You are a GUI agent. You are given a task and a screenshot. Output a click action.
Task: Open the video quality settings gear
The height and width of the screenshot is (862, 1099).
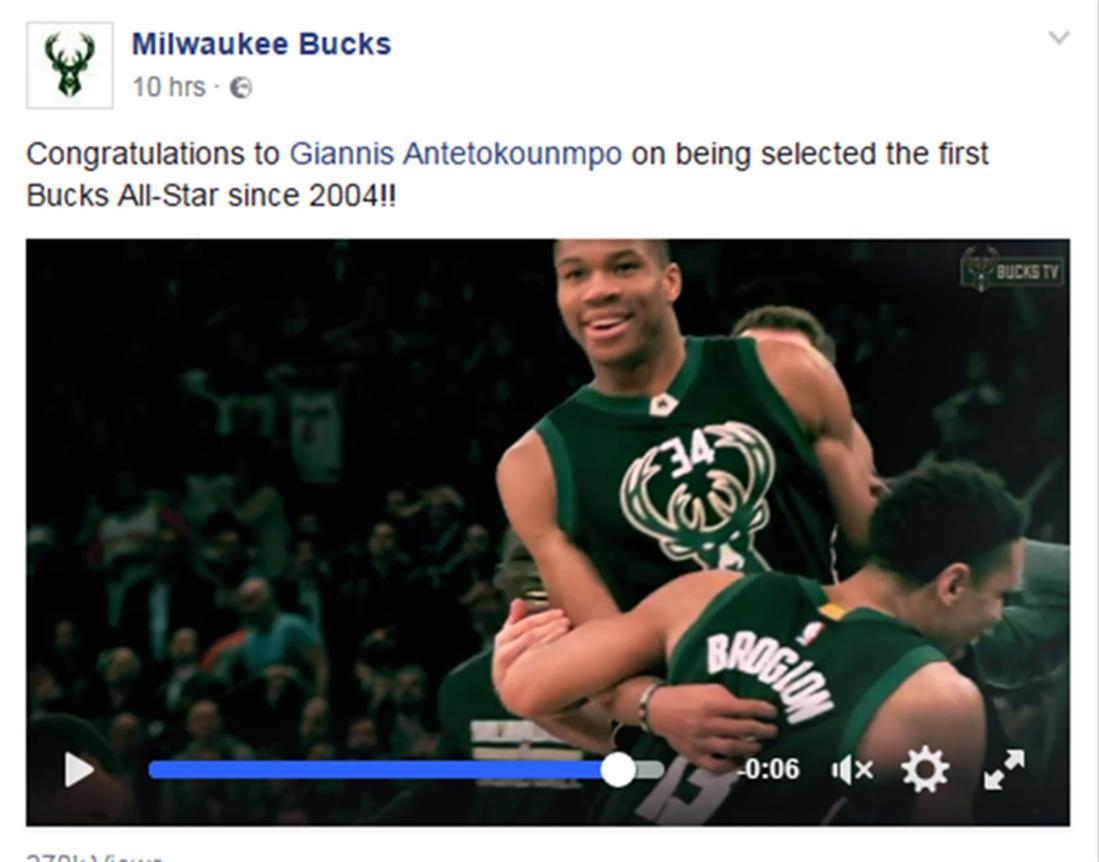(x=925, y=769)
